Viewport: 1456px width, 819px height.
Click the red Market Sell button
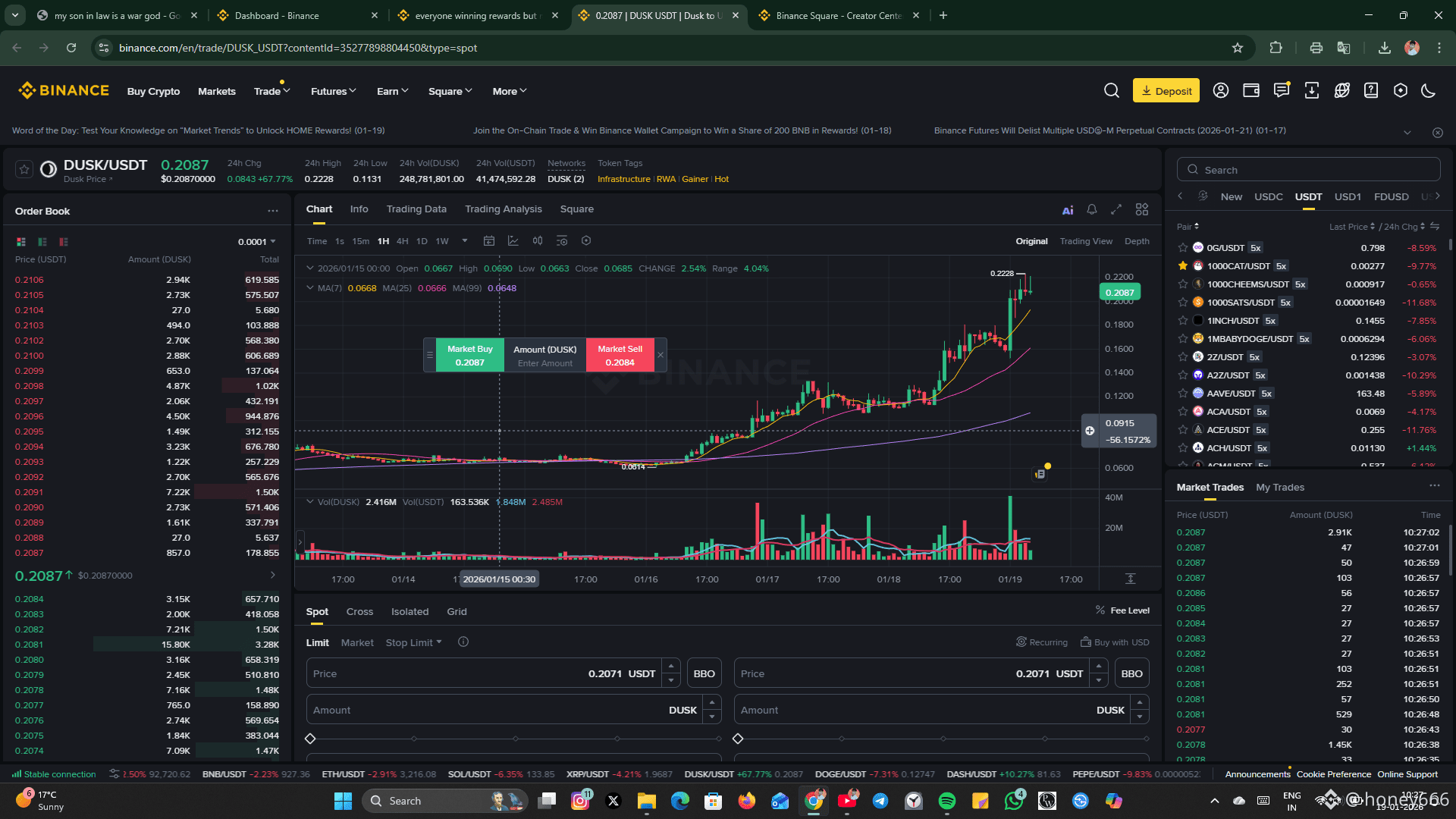coord(620,355)
